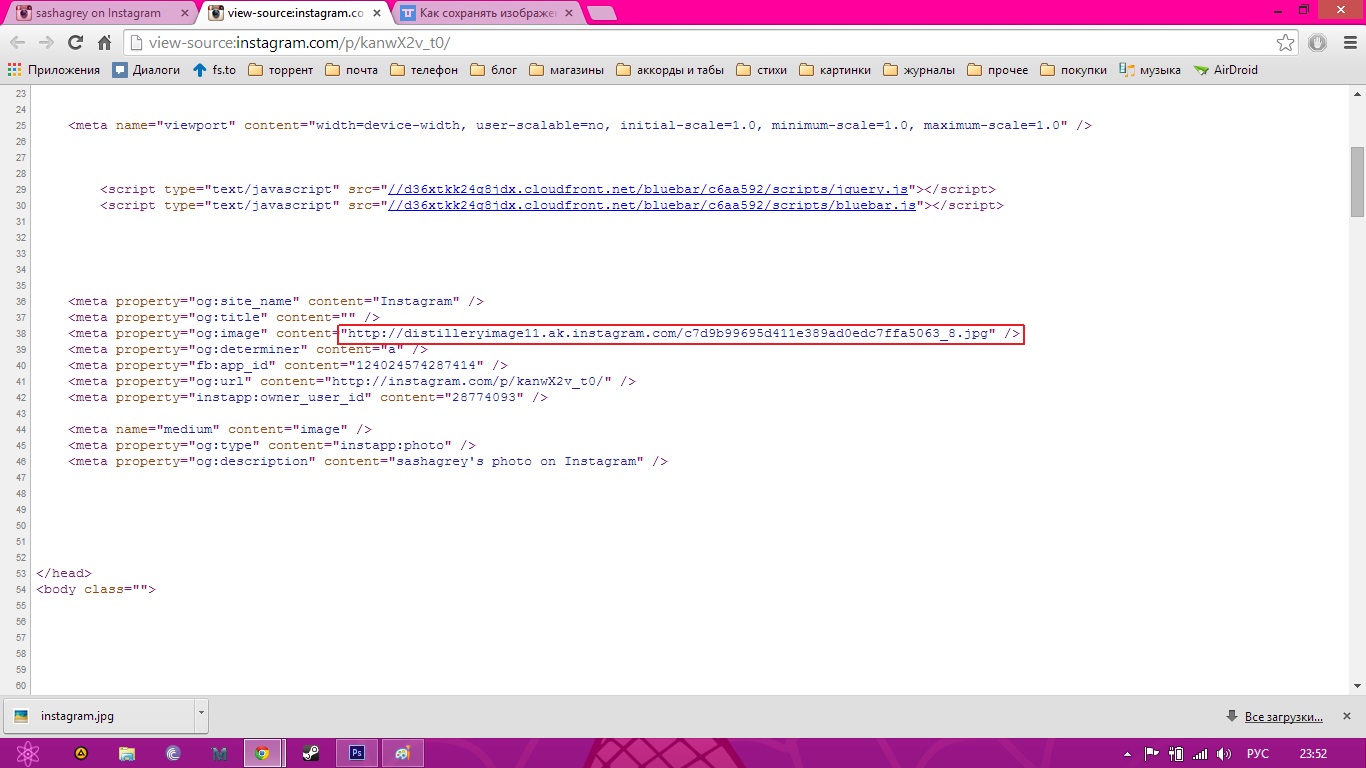This screenshot has height=768, width=1366.
Task: Click the body class tag line
Action: pyautogui.click(x=96, y=589)
